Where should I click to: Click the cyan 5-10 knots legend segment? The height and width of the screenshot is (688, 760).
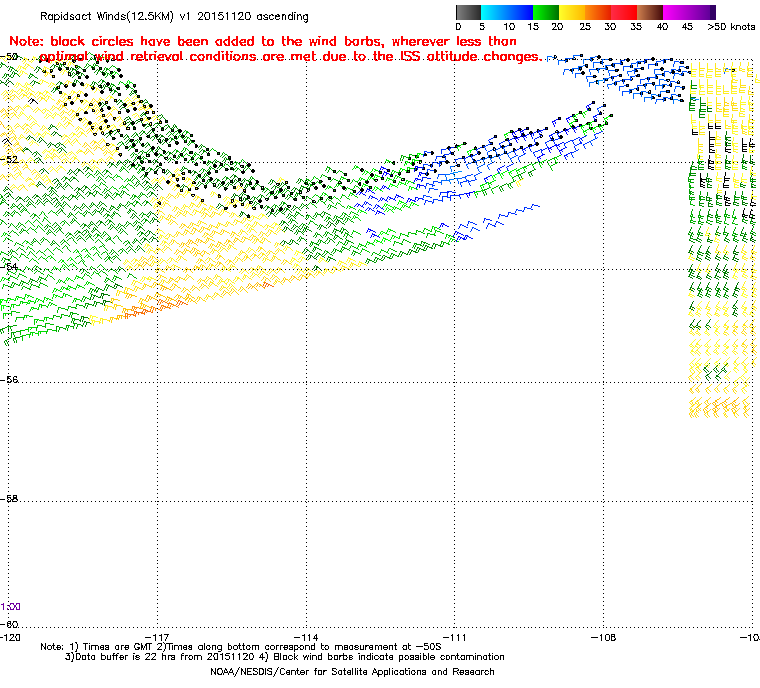[494, 12]
